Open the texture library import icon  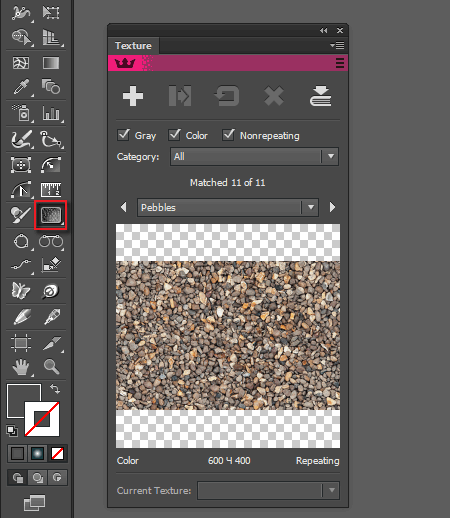point(320,96)
